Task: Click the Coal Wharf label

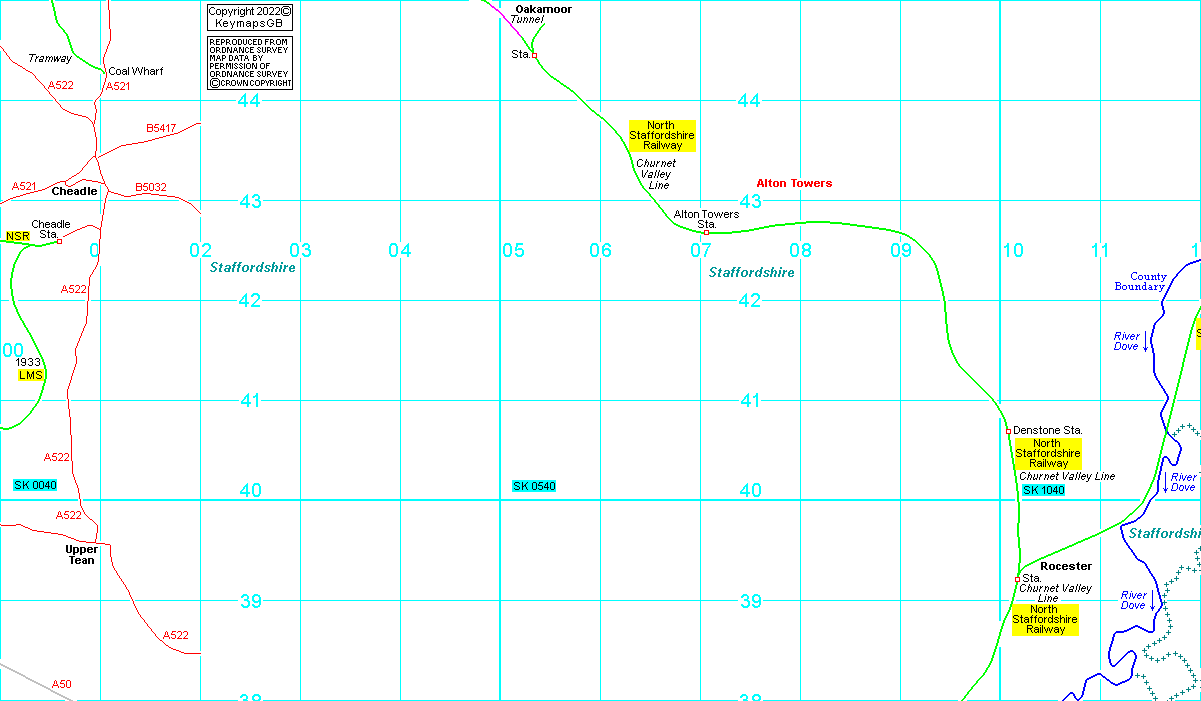Action: click(x=136, y=72)
